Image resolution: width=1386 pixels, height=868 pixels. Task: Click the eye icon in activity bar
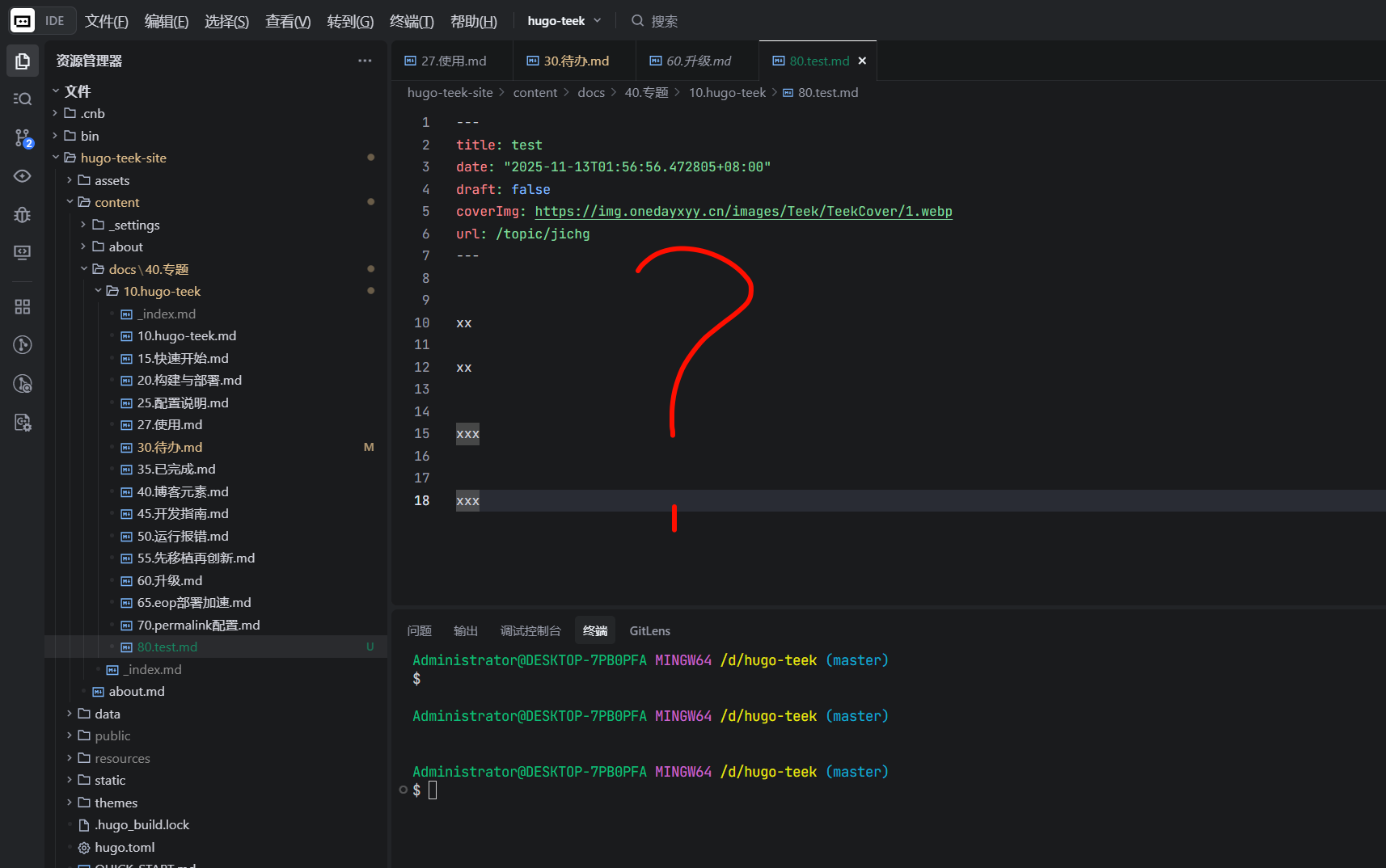pos(23,176)
